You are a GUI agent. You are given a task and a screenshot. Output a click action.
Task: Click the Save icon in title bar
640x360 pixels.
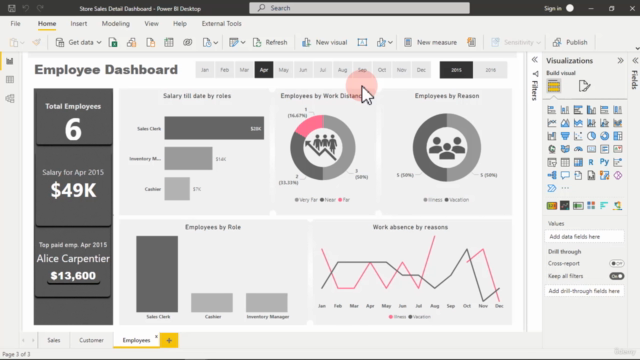(11, 8)
